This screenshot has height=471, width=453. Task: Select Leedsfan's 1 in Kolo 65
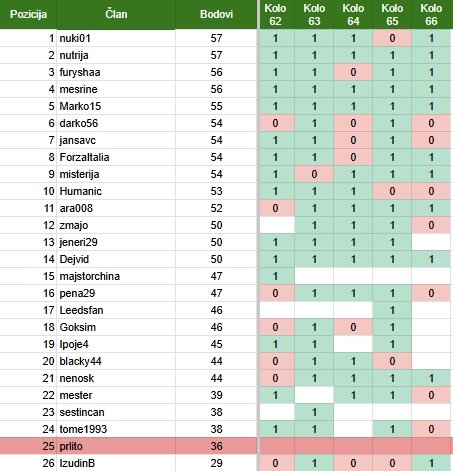(392, 310)
